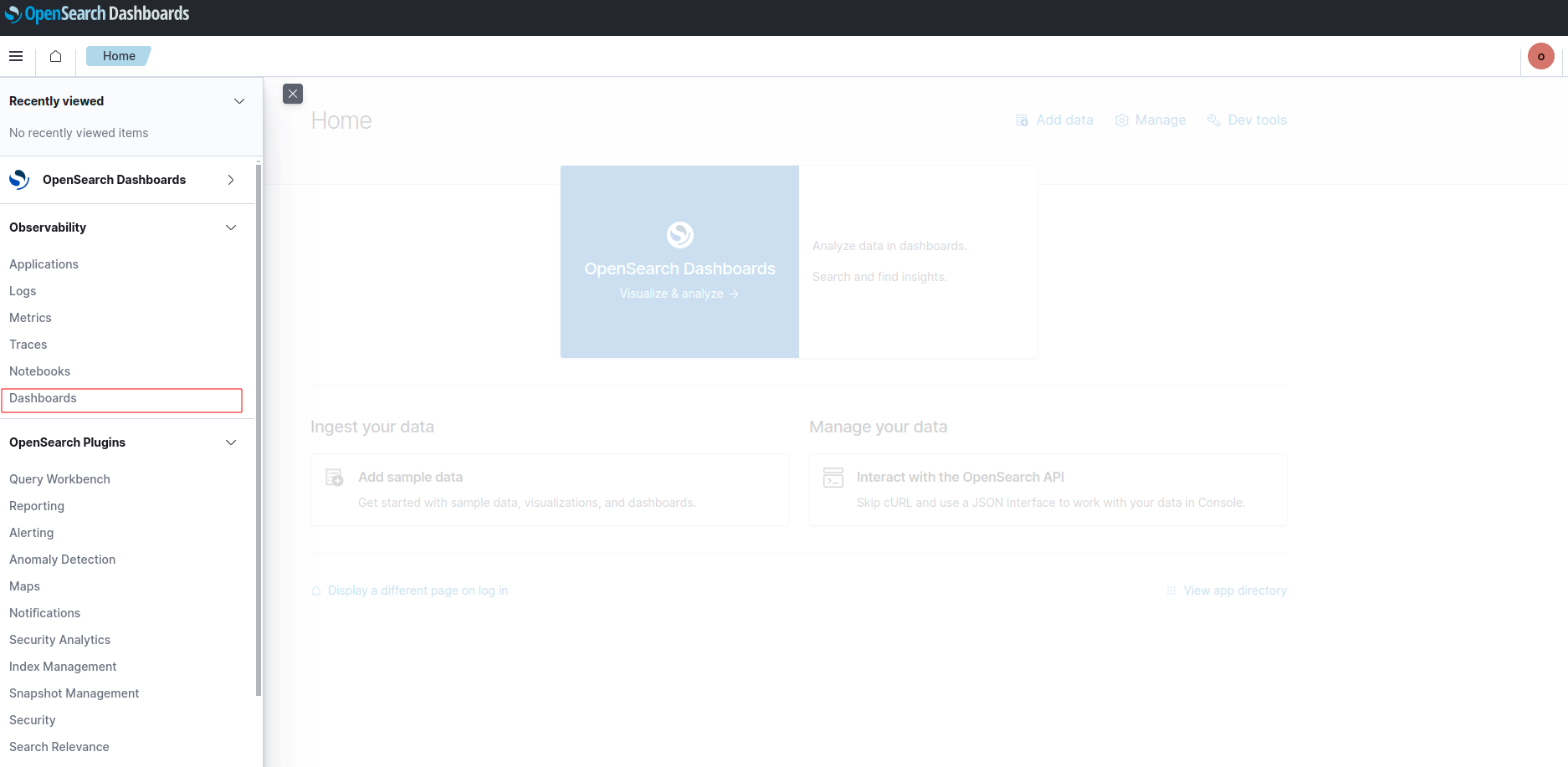Click the OpenSearch Dashboards logo in header
Image resolution: width=1568 pixels, height=767 pixels.
pos(97,13)
